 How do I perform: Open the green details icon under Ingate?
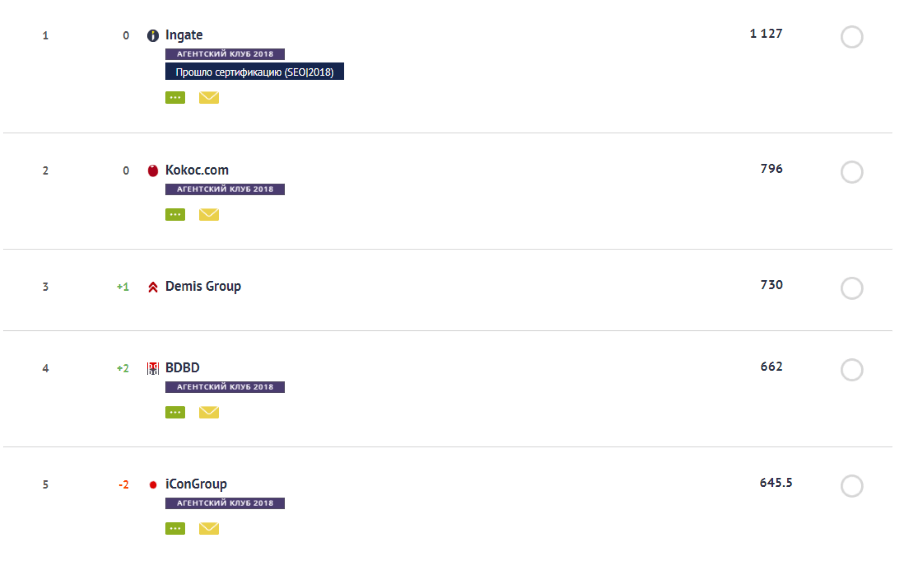click(175, 97)
